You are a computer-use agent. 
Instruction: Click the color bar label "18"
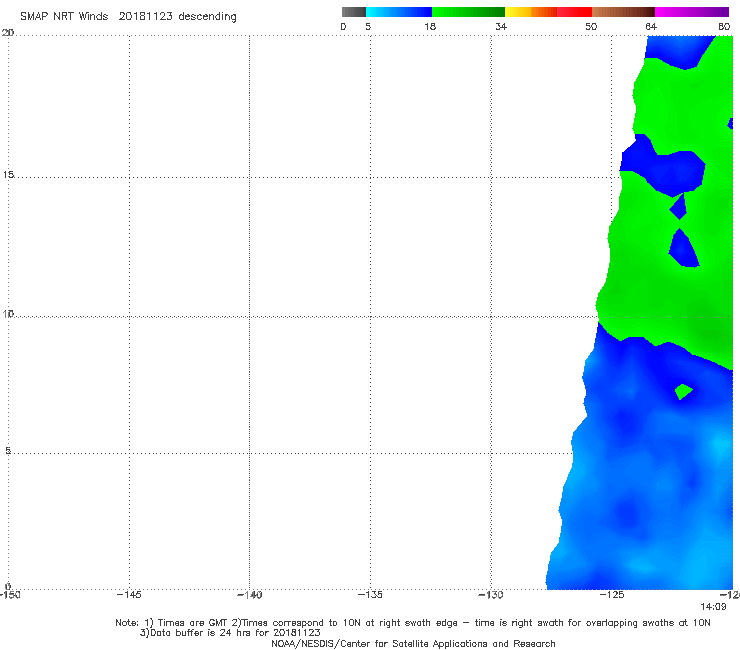(430, 27)
